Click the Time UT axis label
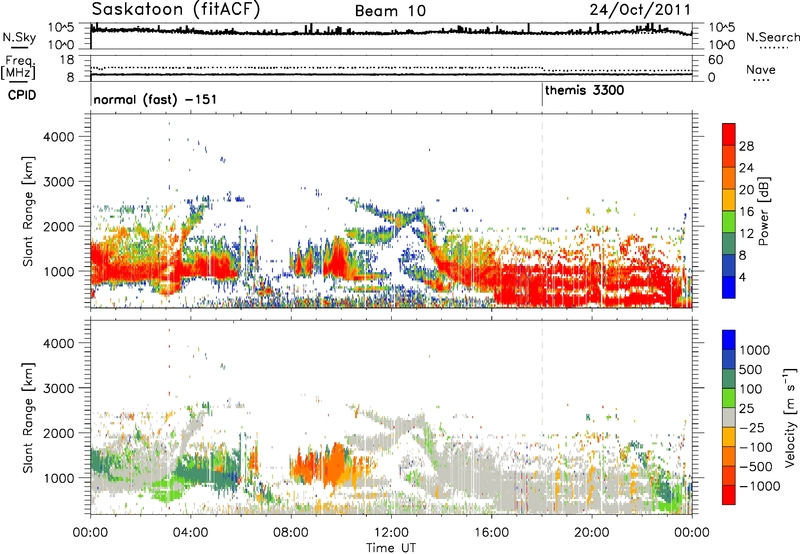800x554 pixels. tap(391, 548)
